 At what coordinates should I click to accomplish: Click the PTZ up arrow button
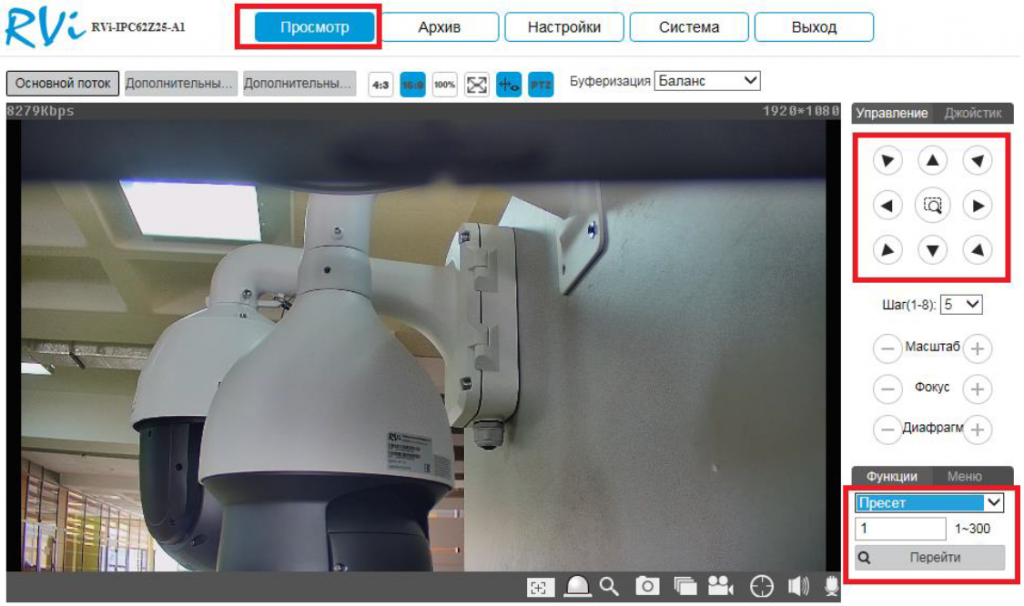pyautogui.click(x=932, y=160)
